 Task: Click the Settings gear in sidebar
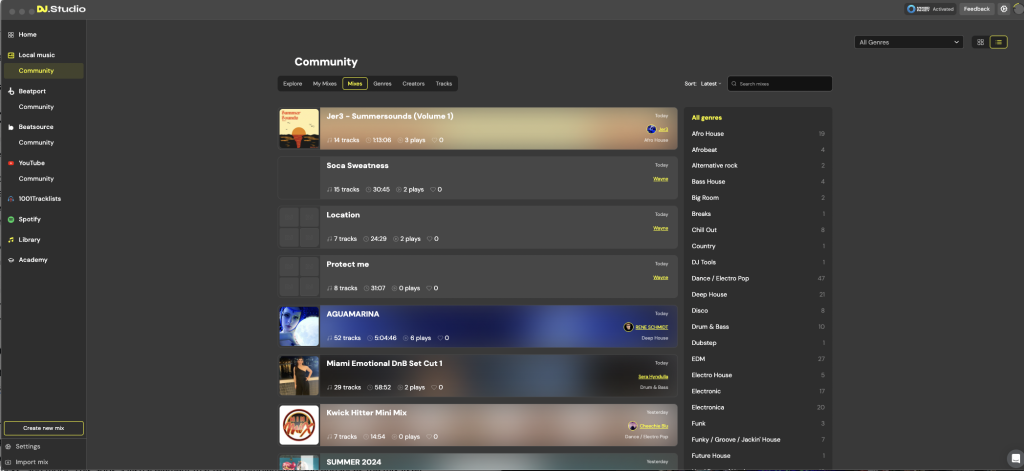tap(10, 447)
